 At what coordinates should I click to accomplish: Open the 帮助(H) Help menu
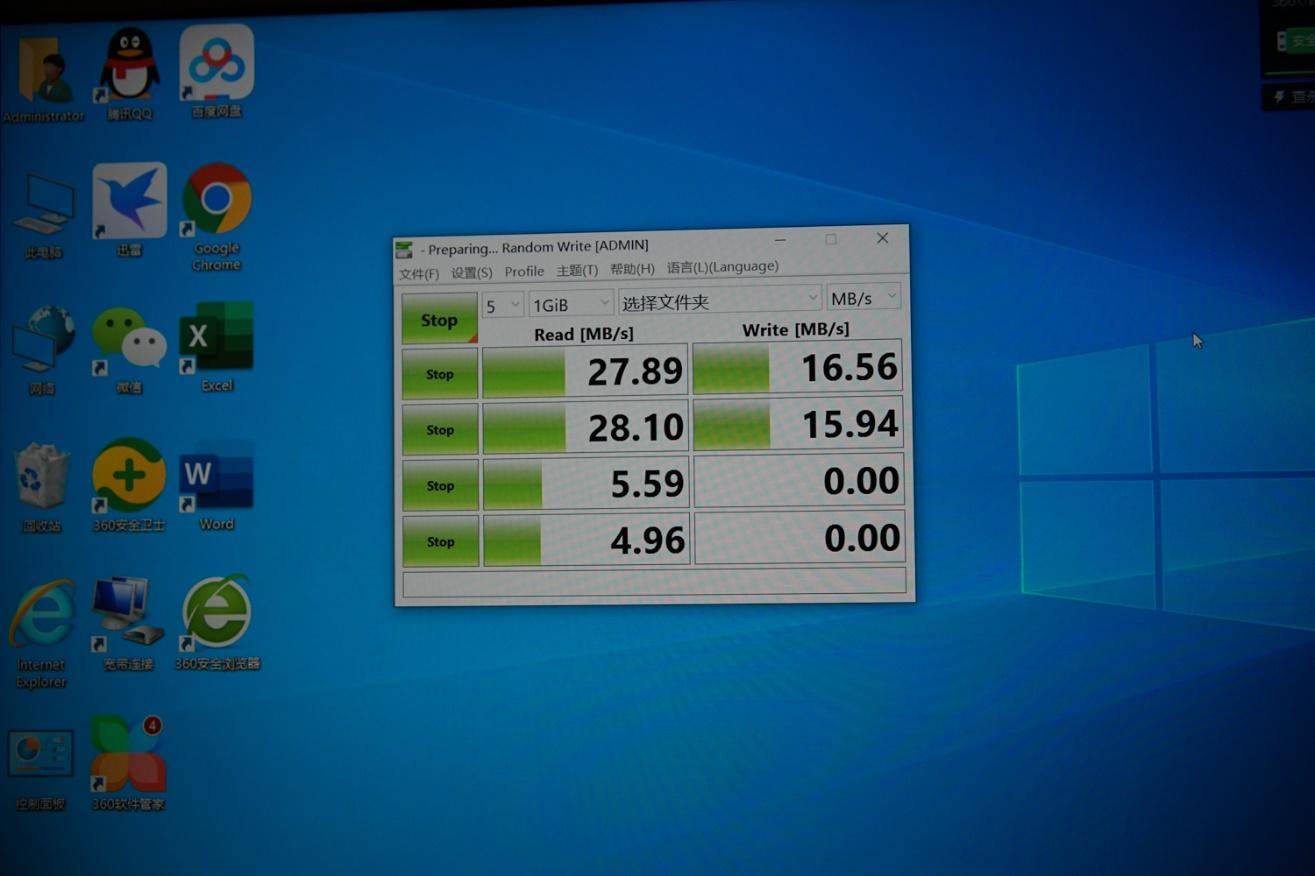coord(632,270)
